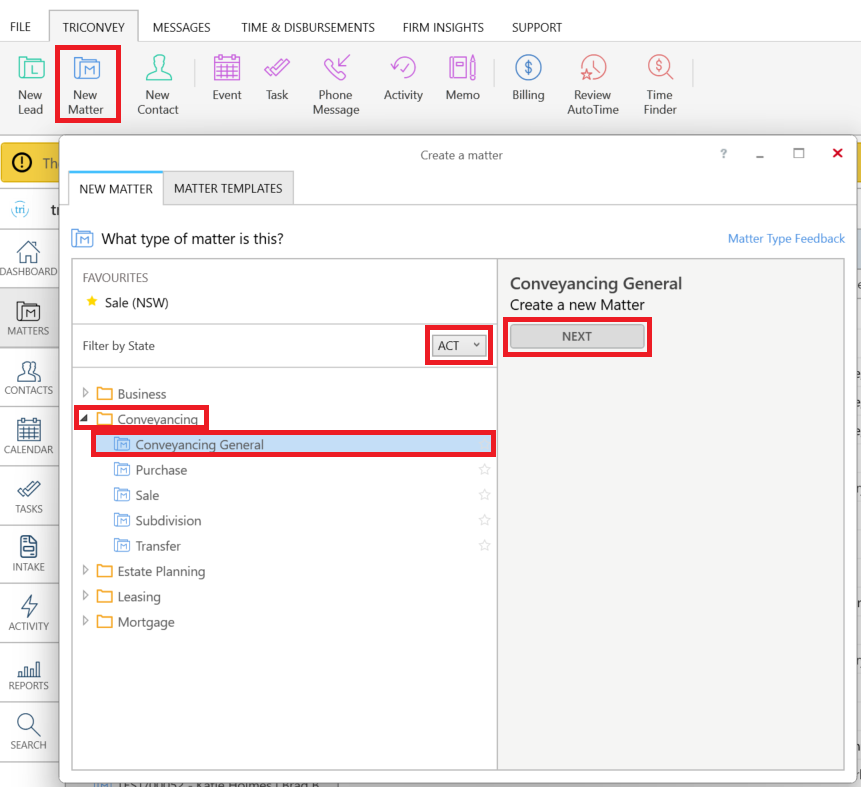Viewport: 861px width, 787px height.
Task: Select the Estate Planning folder label
Action: [x=161, y=572]
